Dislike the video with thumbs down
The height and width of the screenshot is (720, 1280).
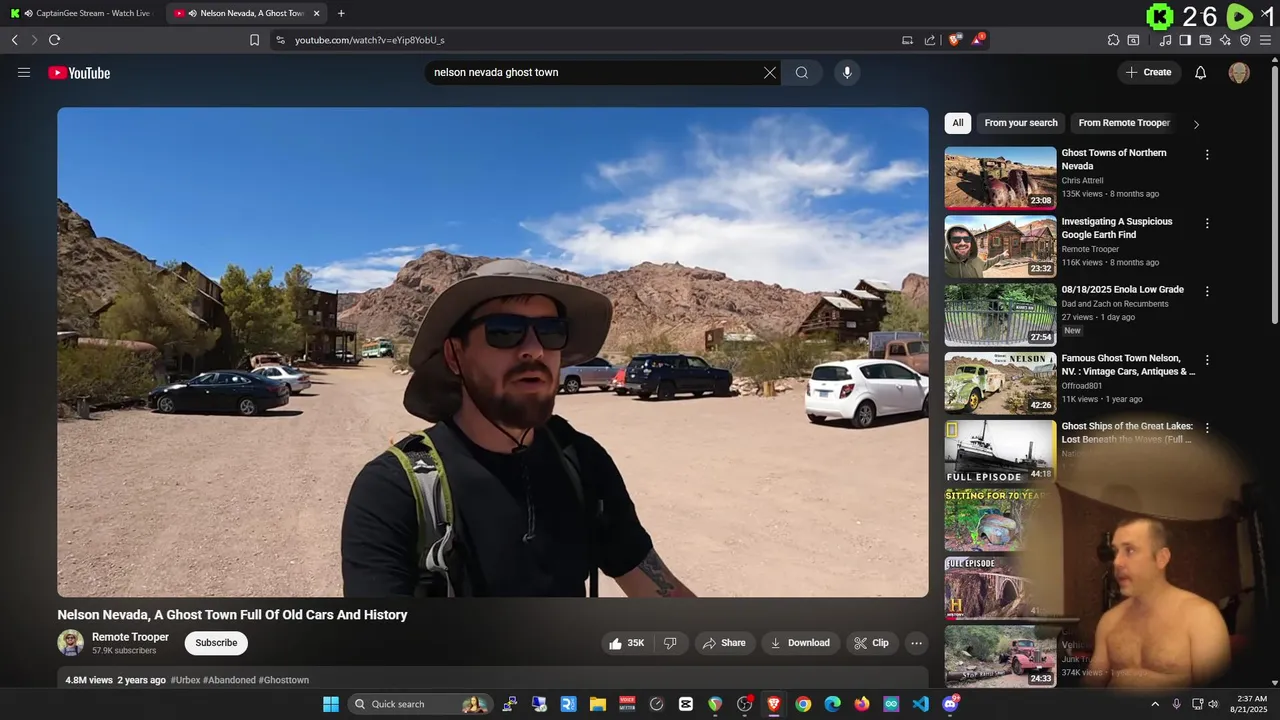point(671,643)
